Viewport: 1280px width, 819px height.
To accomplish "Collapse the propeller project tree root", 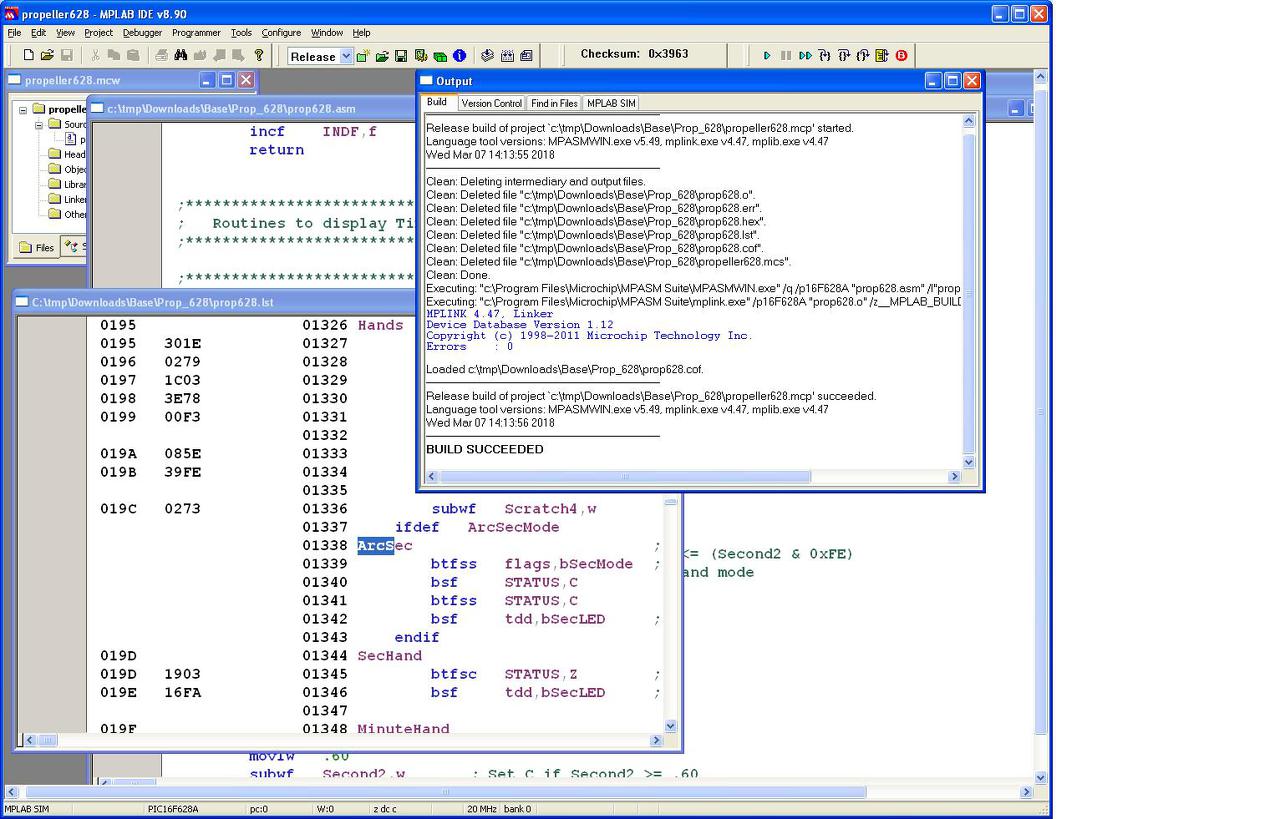I will (x=23, y=110).
